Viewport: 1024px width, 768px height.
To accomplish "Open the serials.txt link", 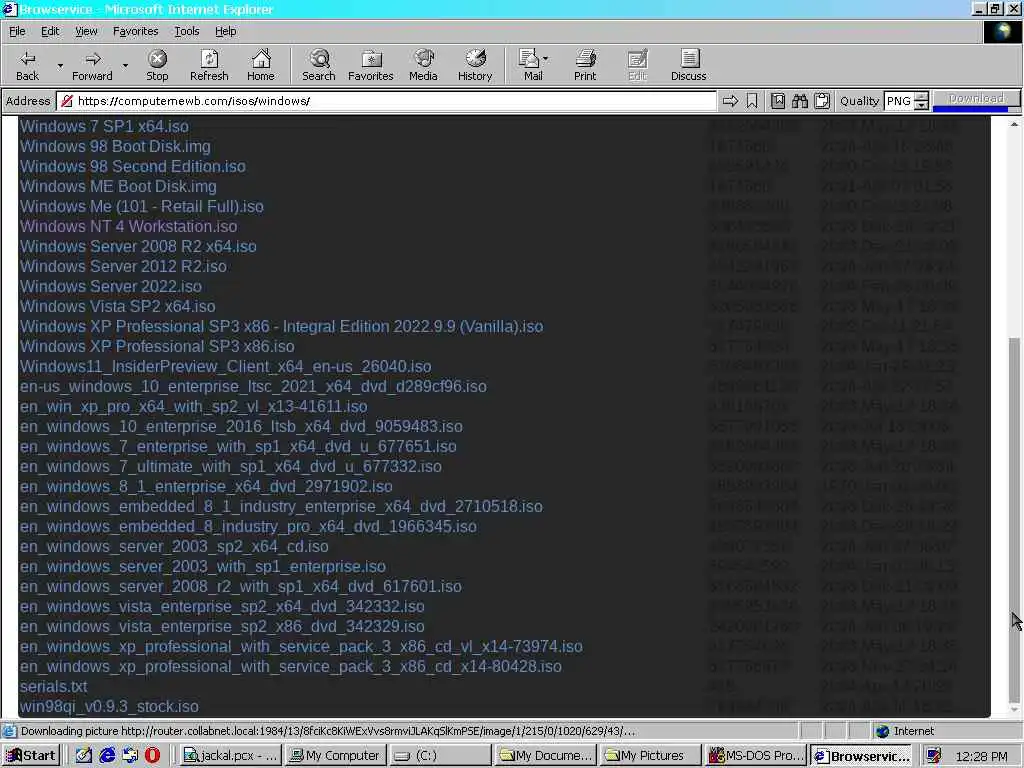I will click(x=54, y=687).
